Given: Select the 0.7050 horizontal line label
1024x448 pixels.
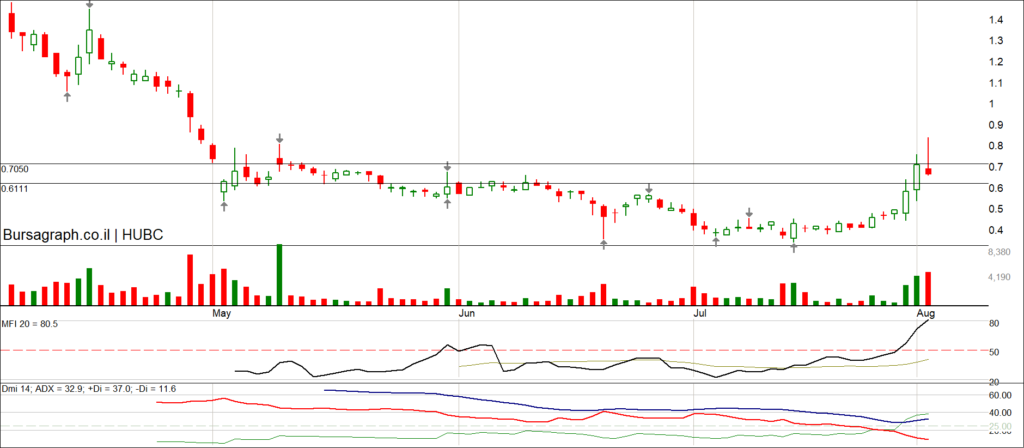Looking at the screenshot, I should [14, 169].
